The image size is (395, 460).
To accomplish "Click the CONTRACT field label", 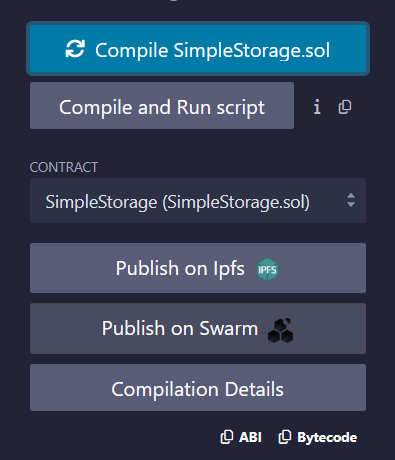I will point(64,167).
